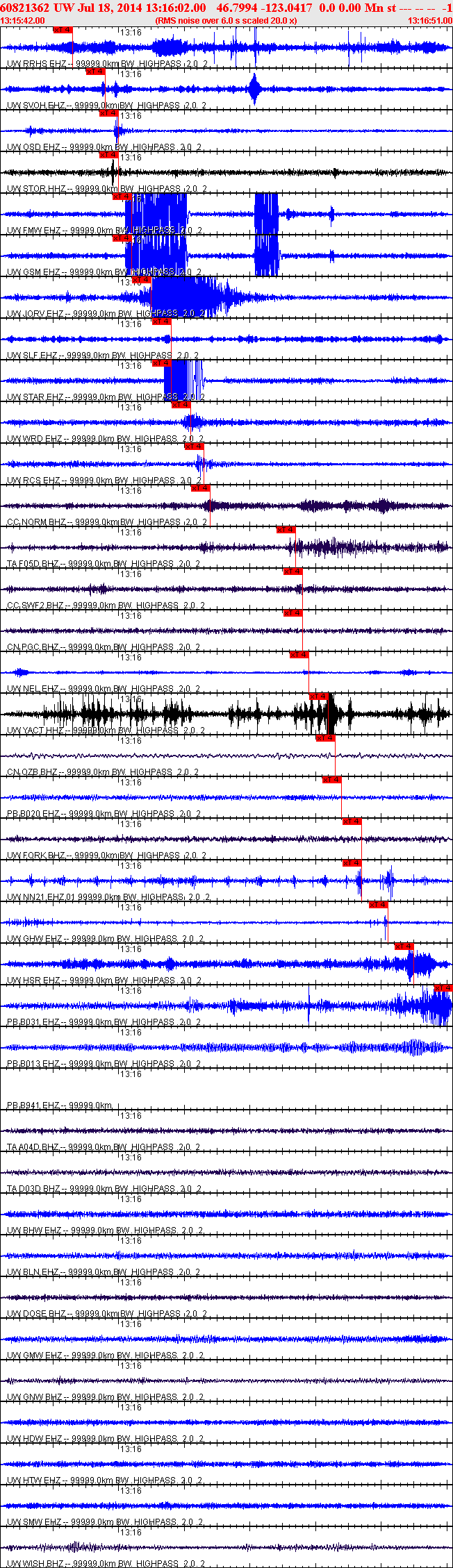This screenshot has height=1568, width=453.
Task: Select the 'UW OSD EHZ' station label
Action: [34, 147]
